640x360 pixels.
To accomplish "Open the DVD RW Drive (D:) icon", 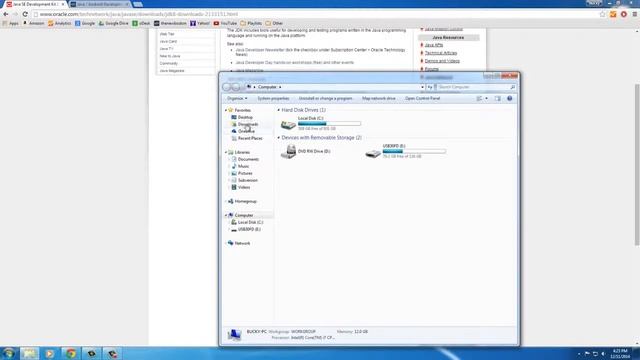I will [289, 151].
